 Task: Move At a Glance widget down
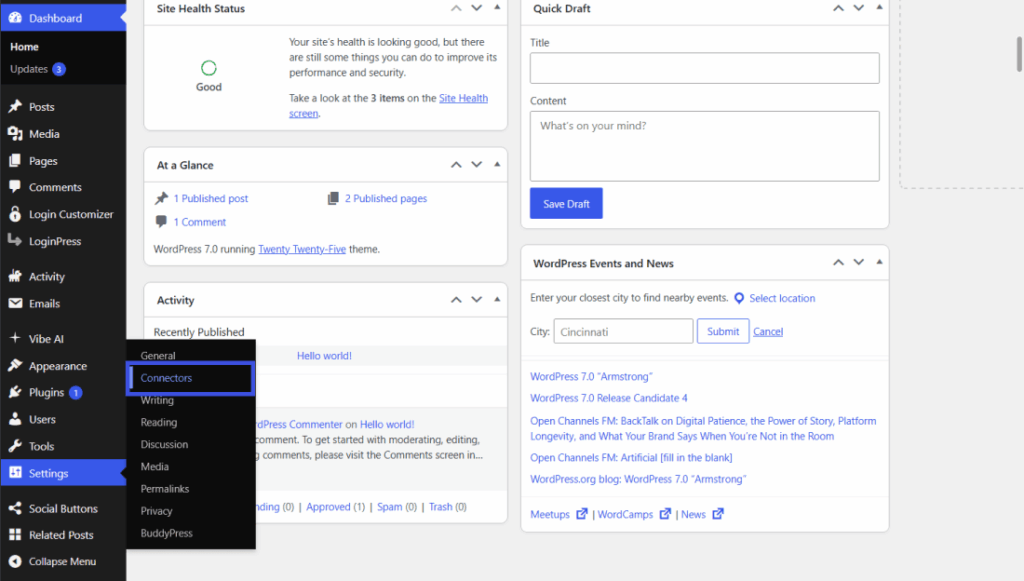pos(477,165)
